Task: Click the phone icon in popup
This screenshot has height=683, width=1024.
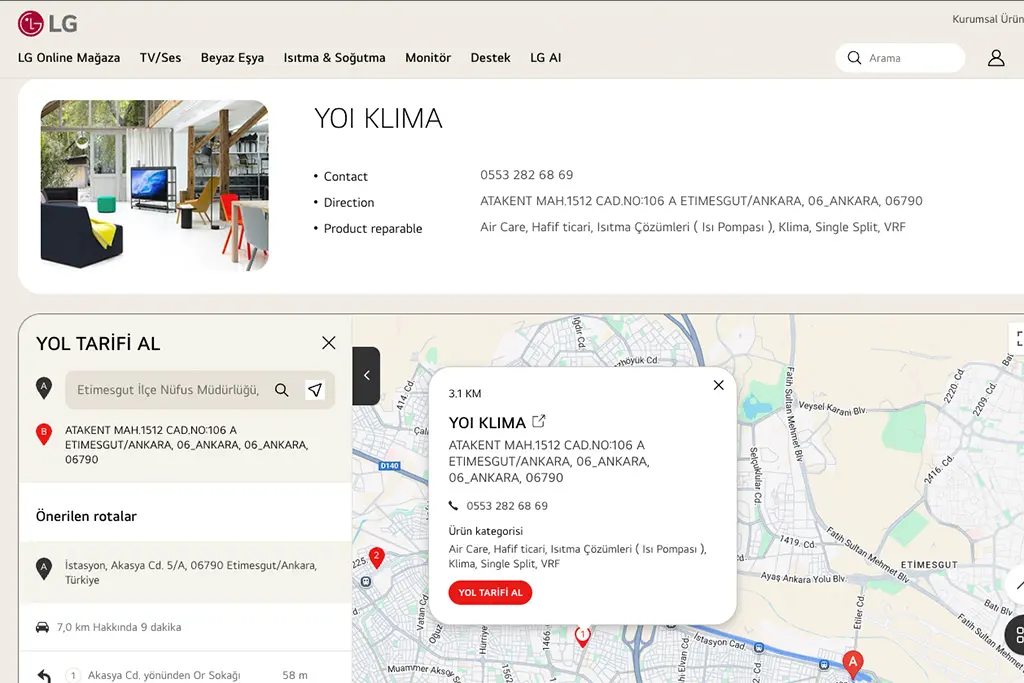Action: (453, 505)
